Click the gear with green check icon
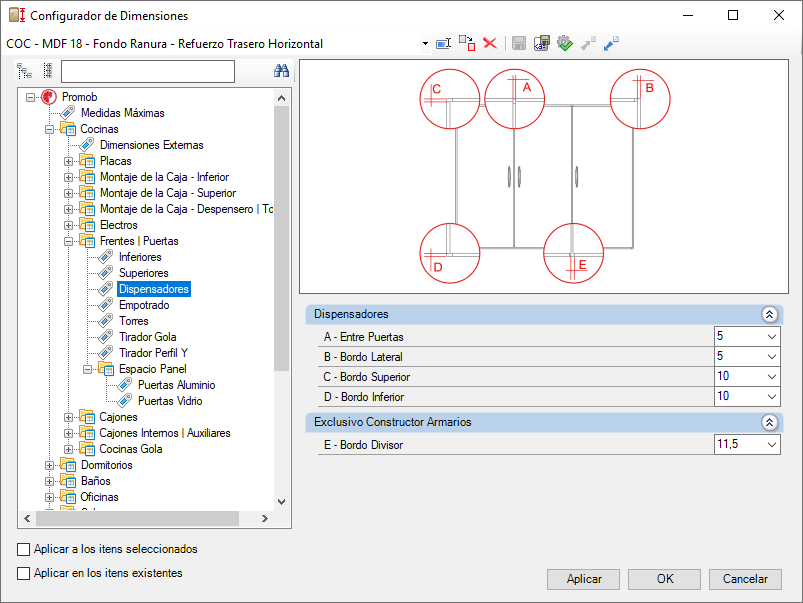803x603 pixels. (565, 44)
